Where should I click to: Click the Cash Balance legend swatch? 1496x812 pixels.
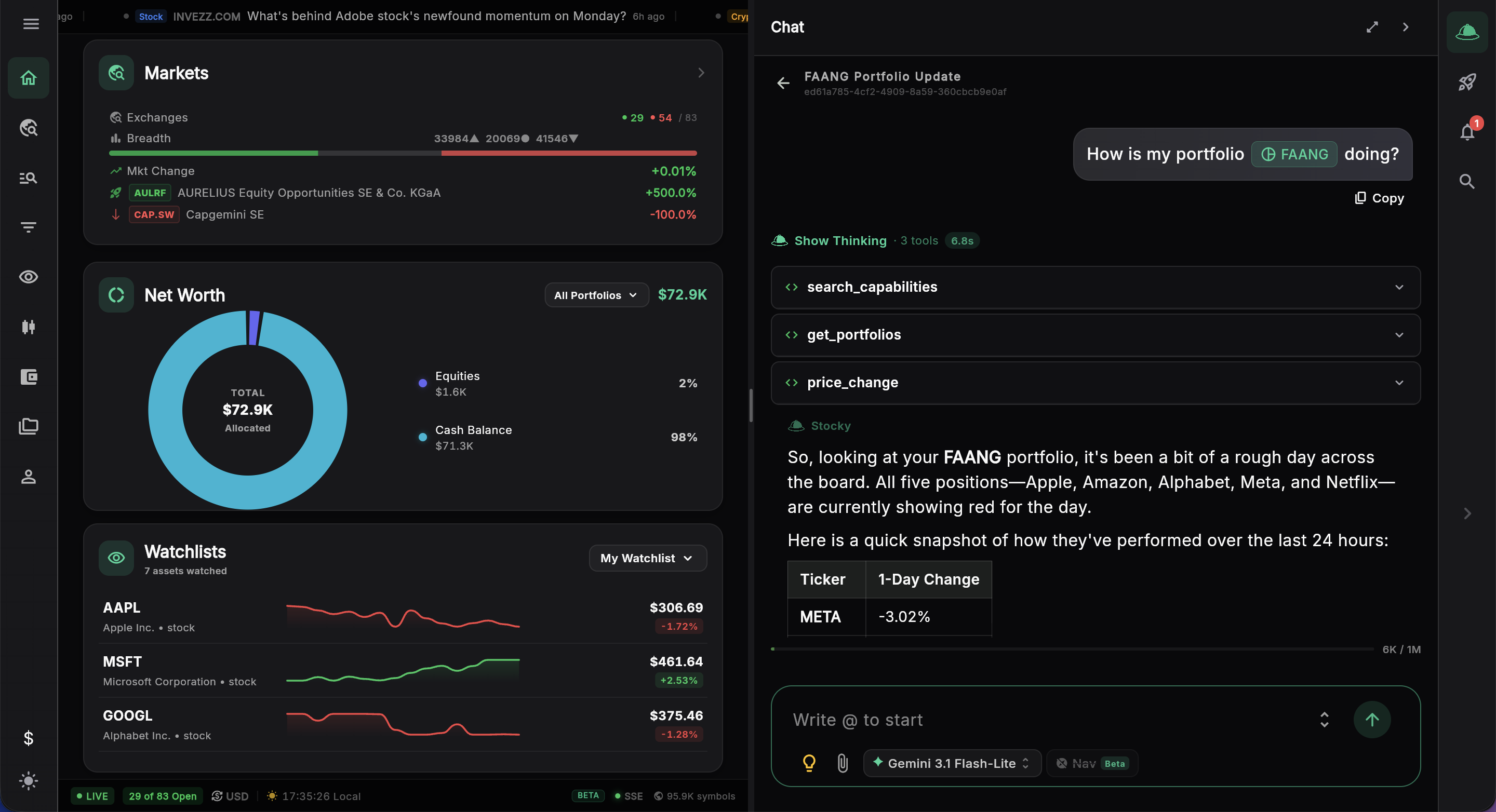click(423, 437)
